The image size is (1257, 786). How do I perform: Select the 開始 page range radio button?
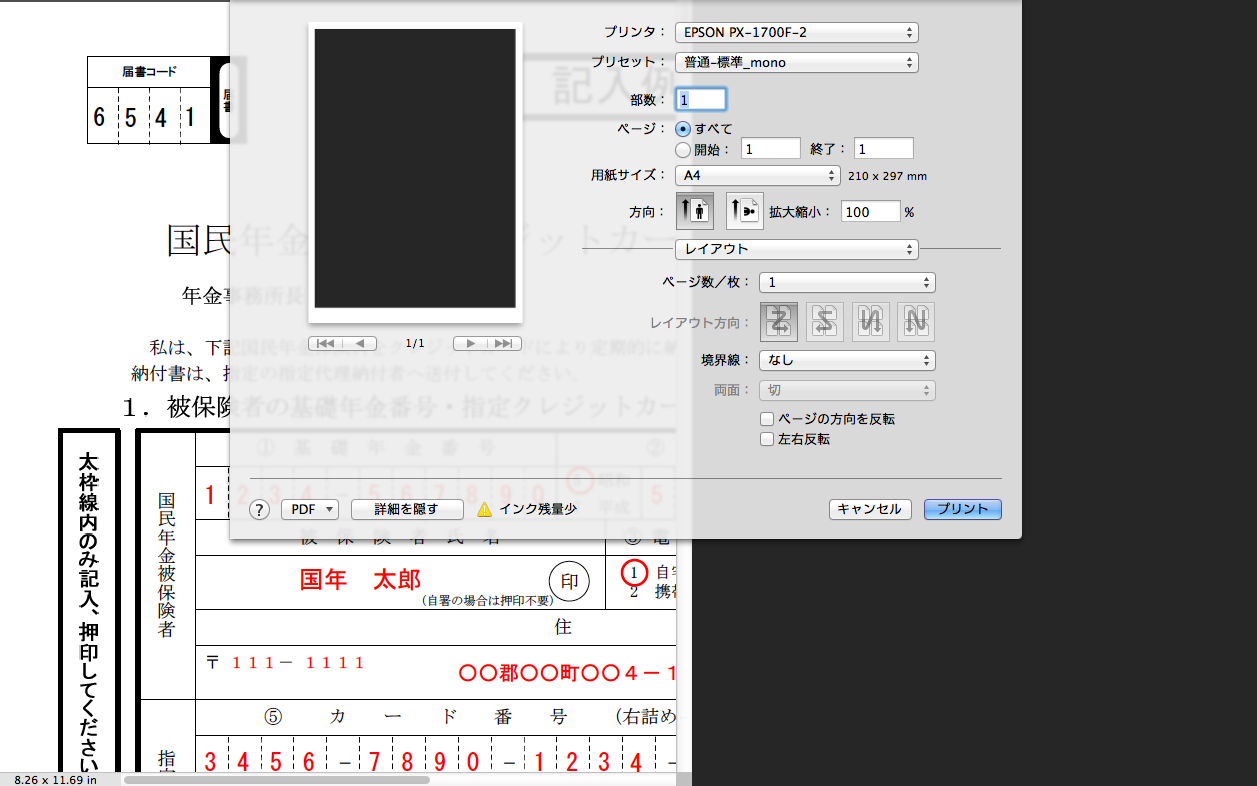[683, 149]
